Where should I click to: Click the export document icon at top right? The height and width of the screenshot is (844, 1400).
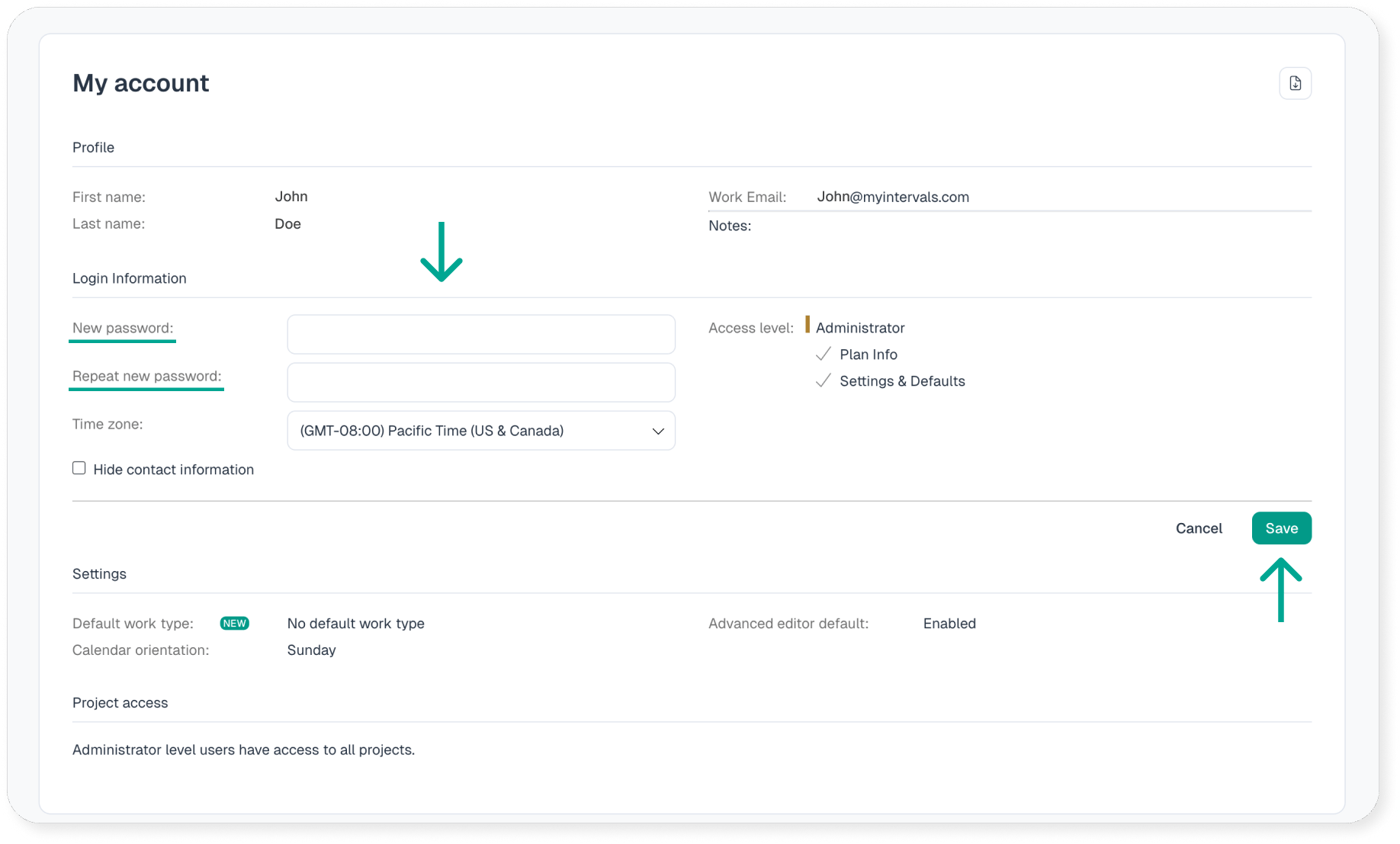click(x=1295, y=83)
